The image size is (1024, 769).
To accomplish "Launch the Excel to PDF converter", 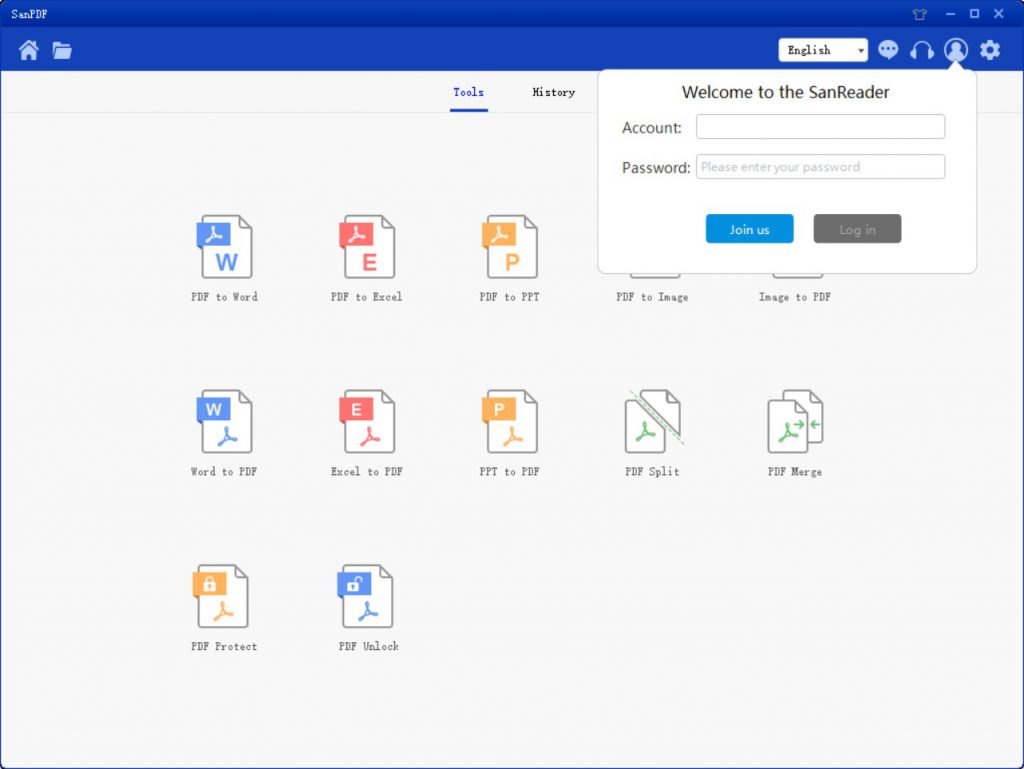I will pyautogui.click(x=367, y=433).
